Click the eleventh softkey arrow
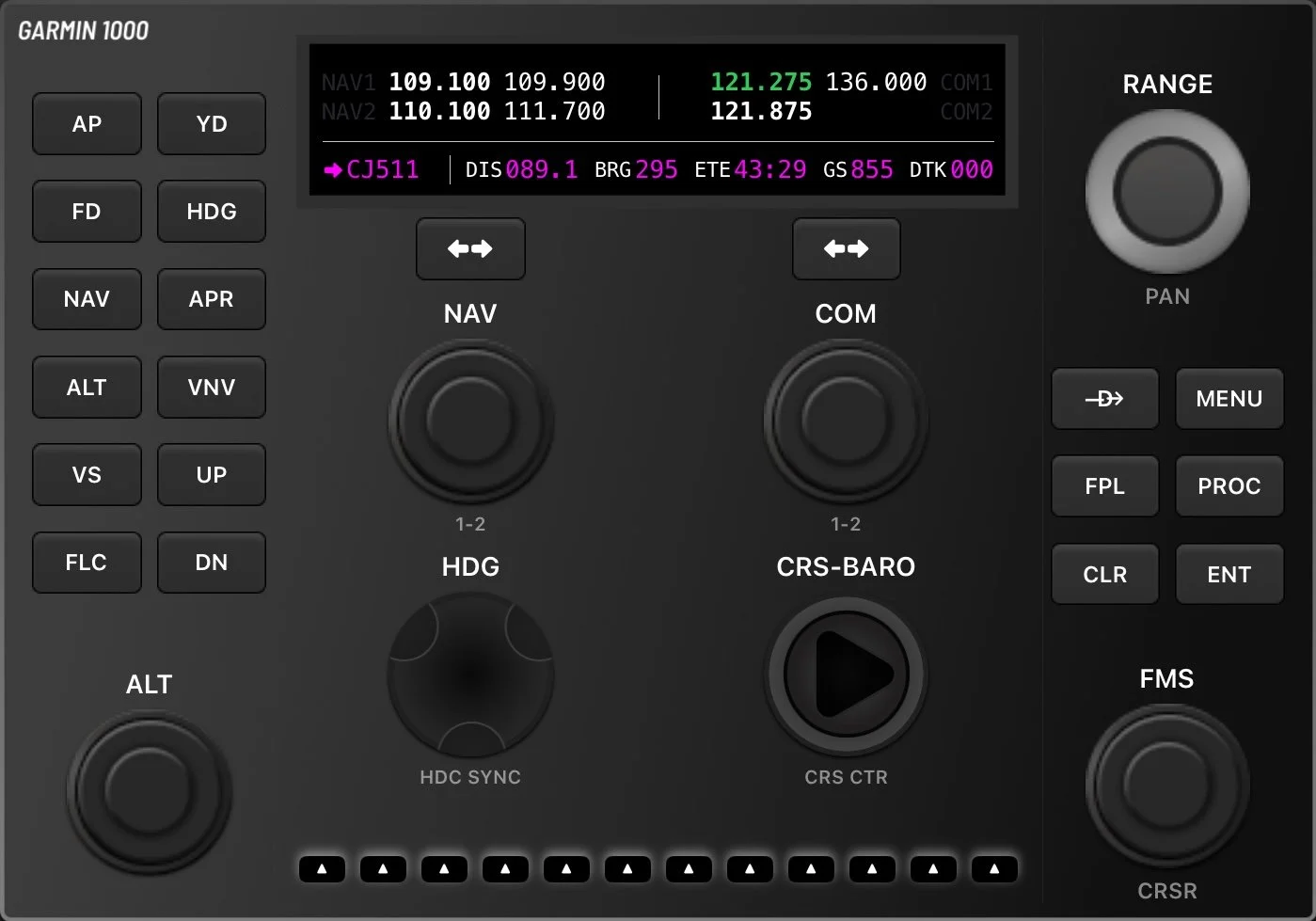This screenshot has width=1316, height=921. click(933, 869)
